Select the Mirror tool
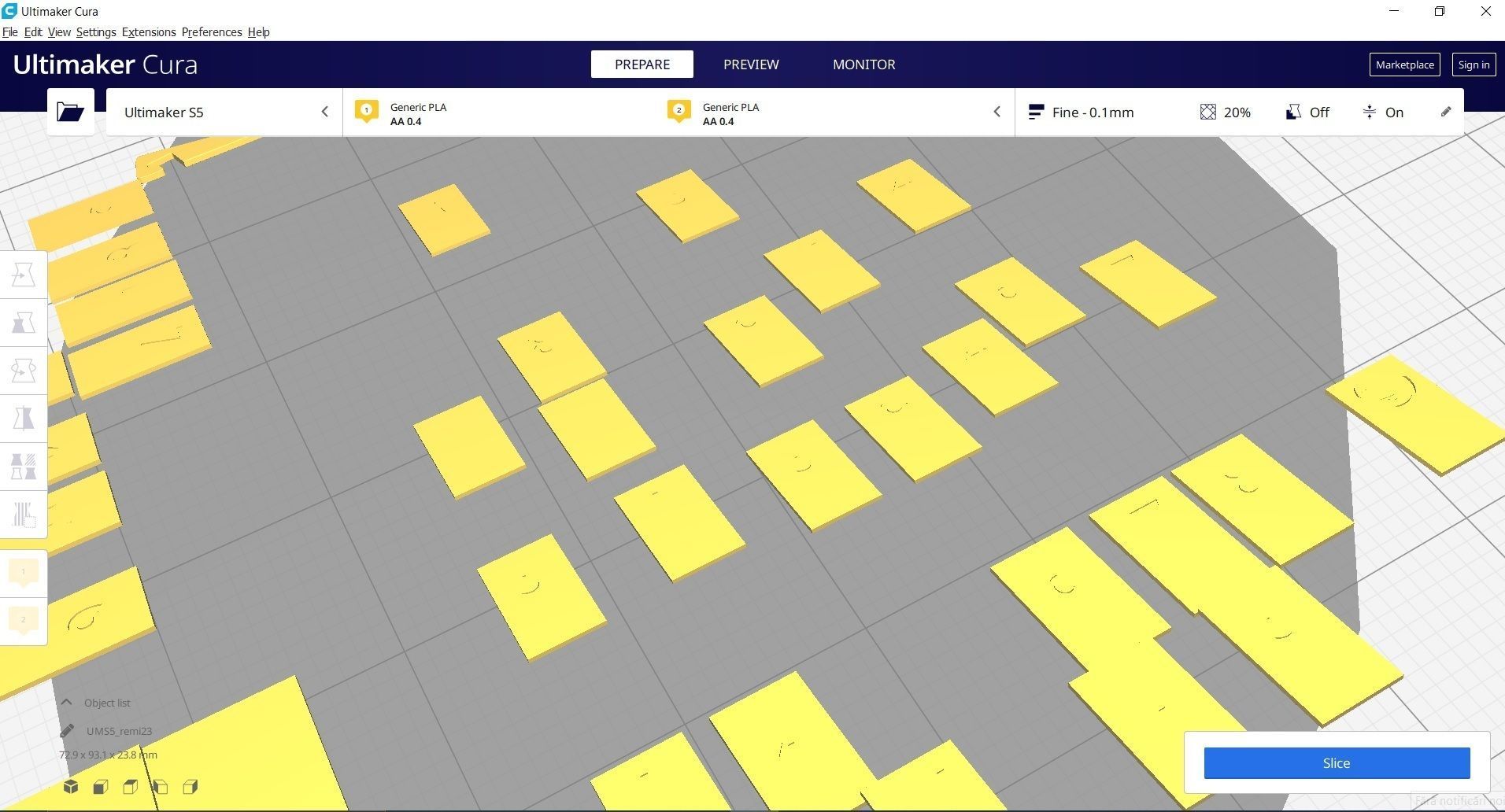 click(24, 419)
